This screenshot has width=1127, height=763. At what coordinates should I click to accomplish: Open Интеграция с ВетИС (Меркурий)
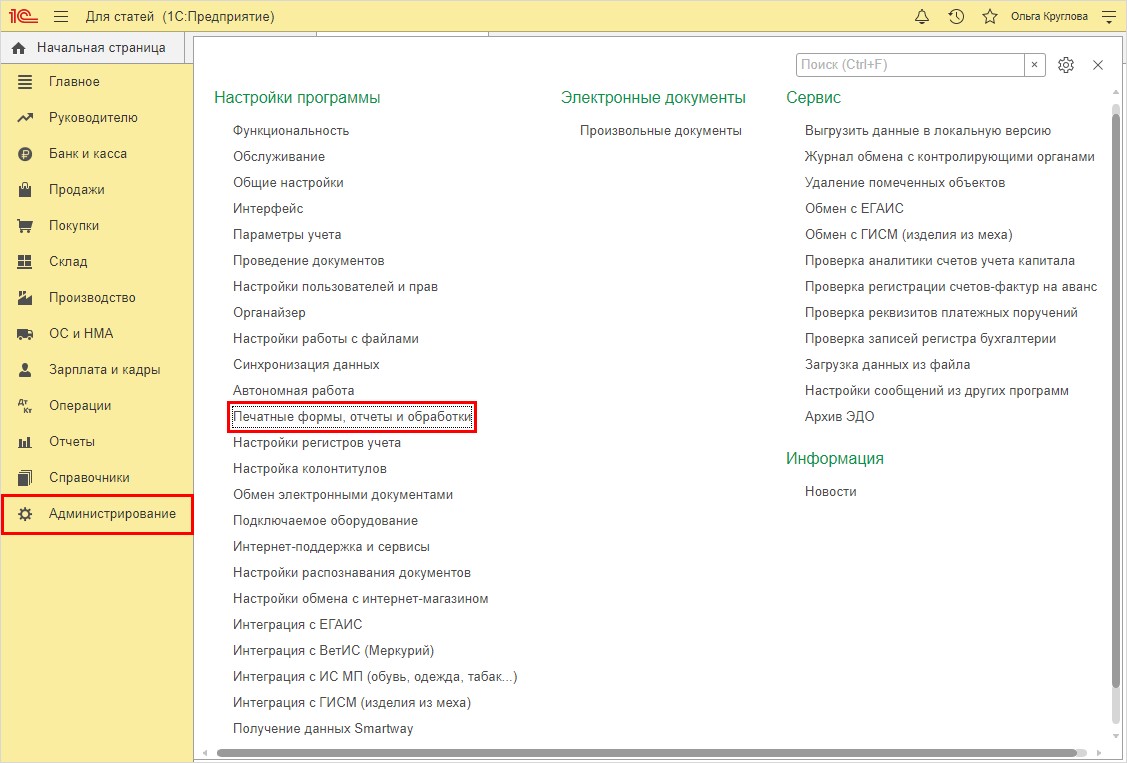click(x=334, y=650)
